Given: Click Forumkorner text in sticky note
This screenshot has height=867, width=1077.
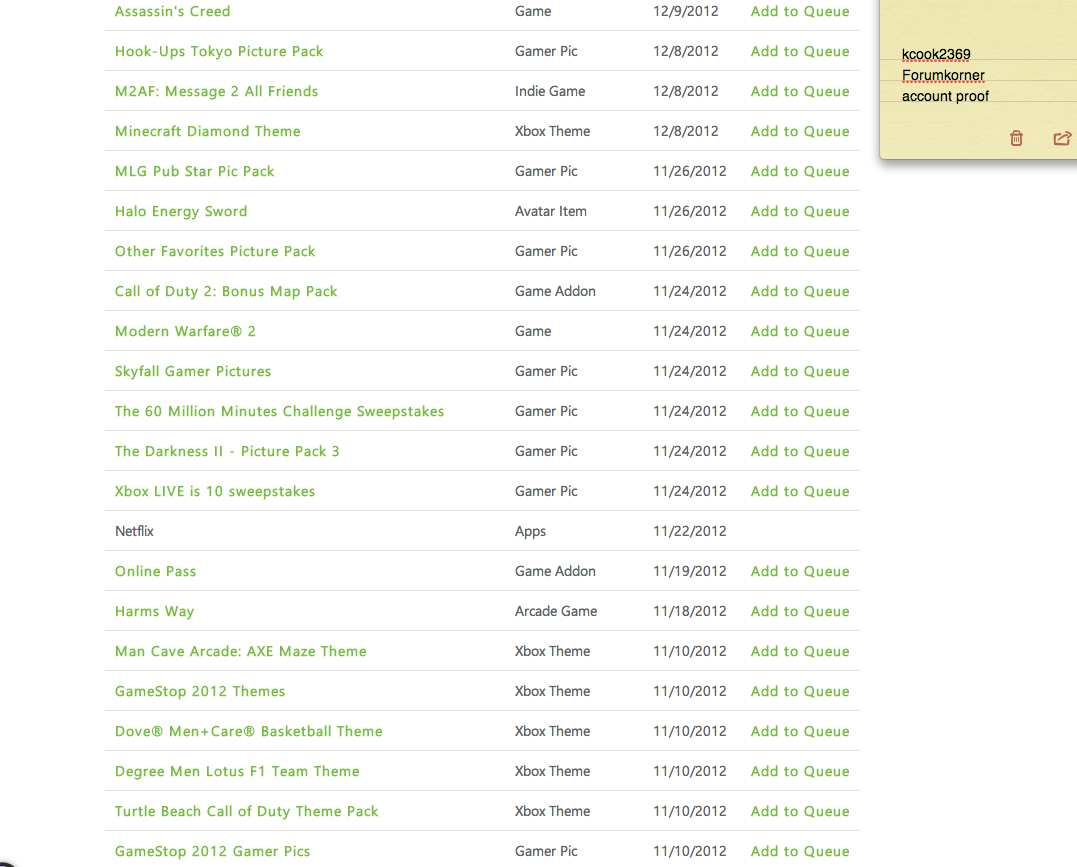Looking at the screenshot, I should [x=942, y=76].
